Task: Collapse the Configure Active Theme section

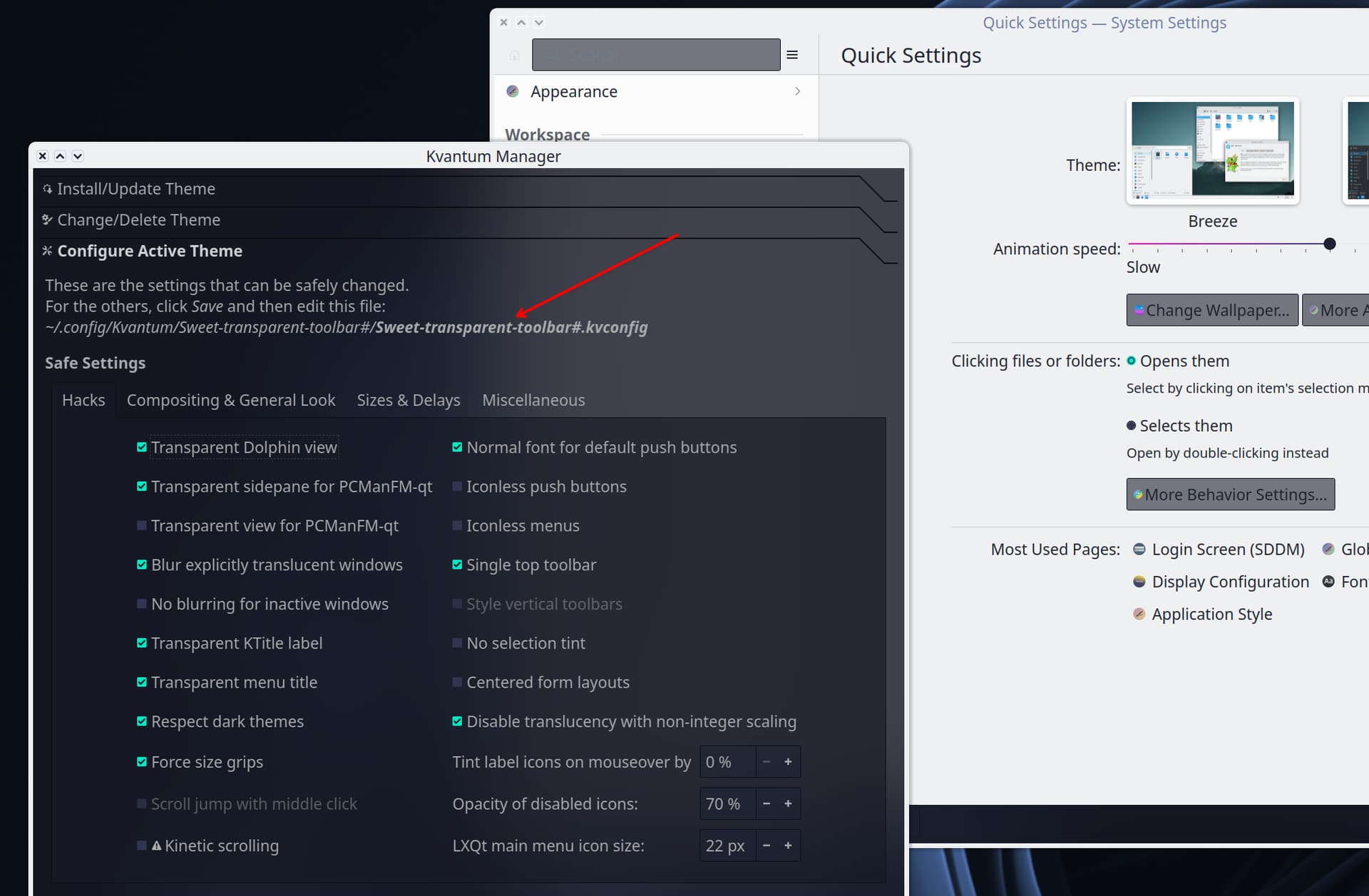Action: (469, 251)
